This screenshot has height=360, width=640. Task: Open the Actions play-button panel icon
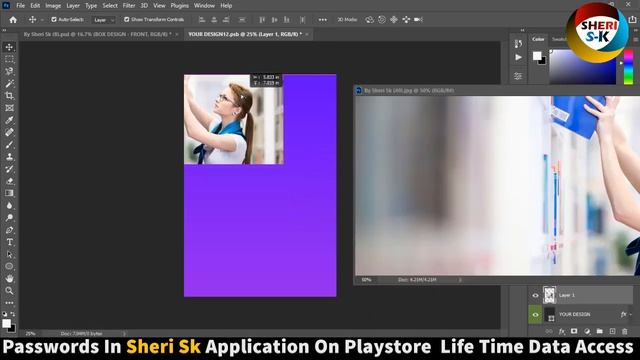pos(518,57)
